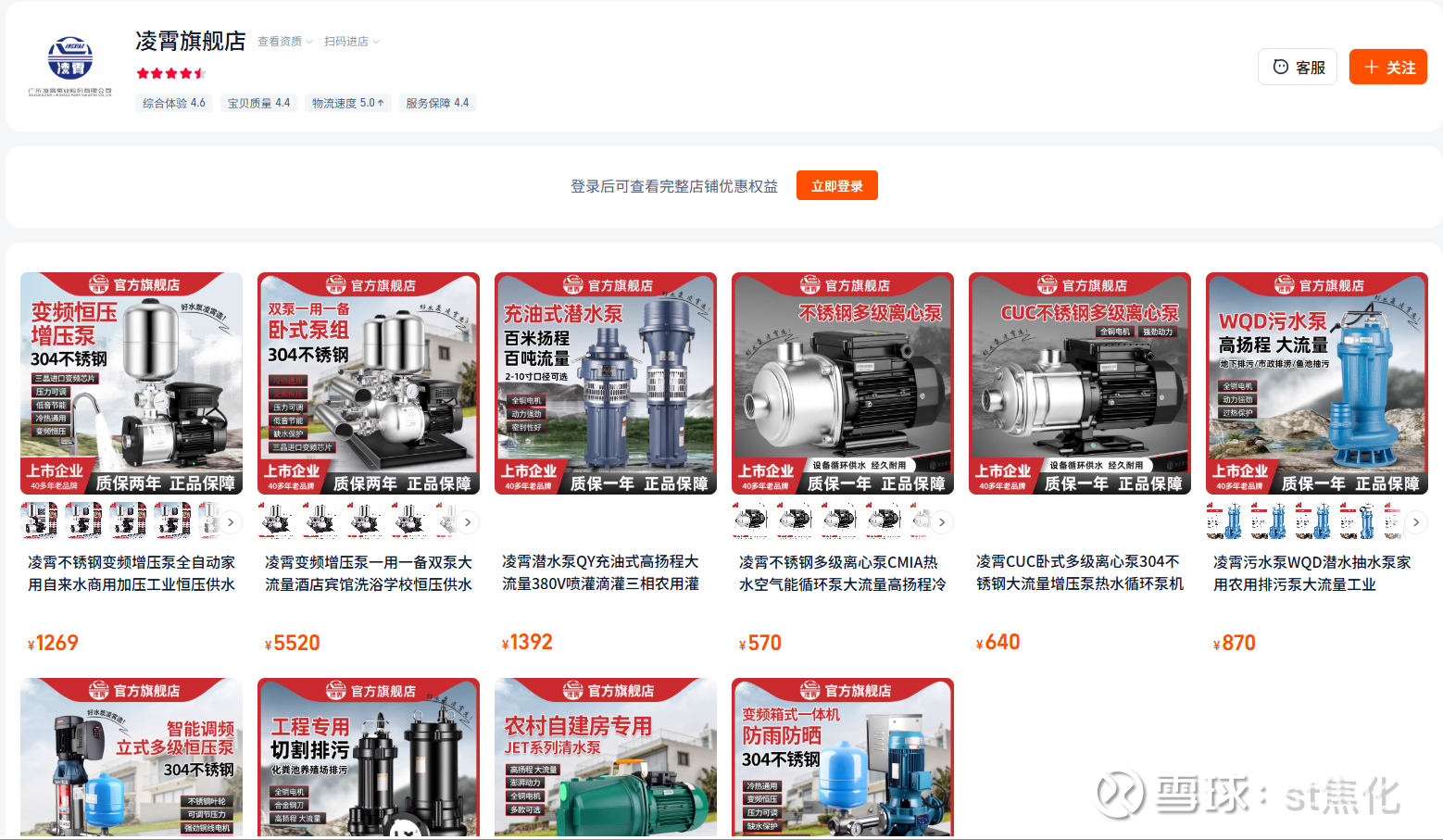Open title 凌霄污水泵WQD潜水抽水泵
The image size is (1443, 840).
pyautogui.click(x=1312, y=573)
